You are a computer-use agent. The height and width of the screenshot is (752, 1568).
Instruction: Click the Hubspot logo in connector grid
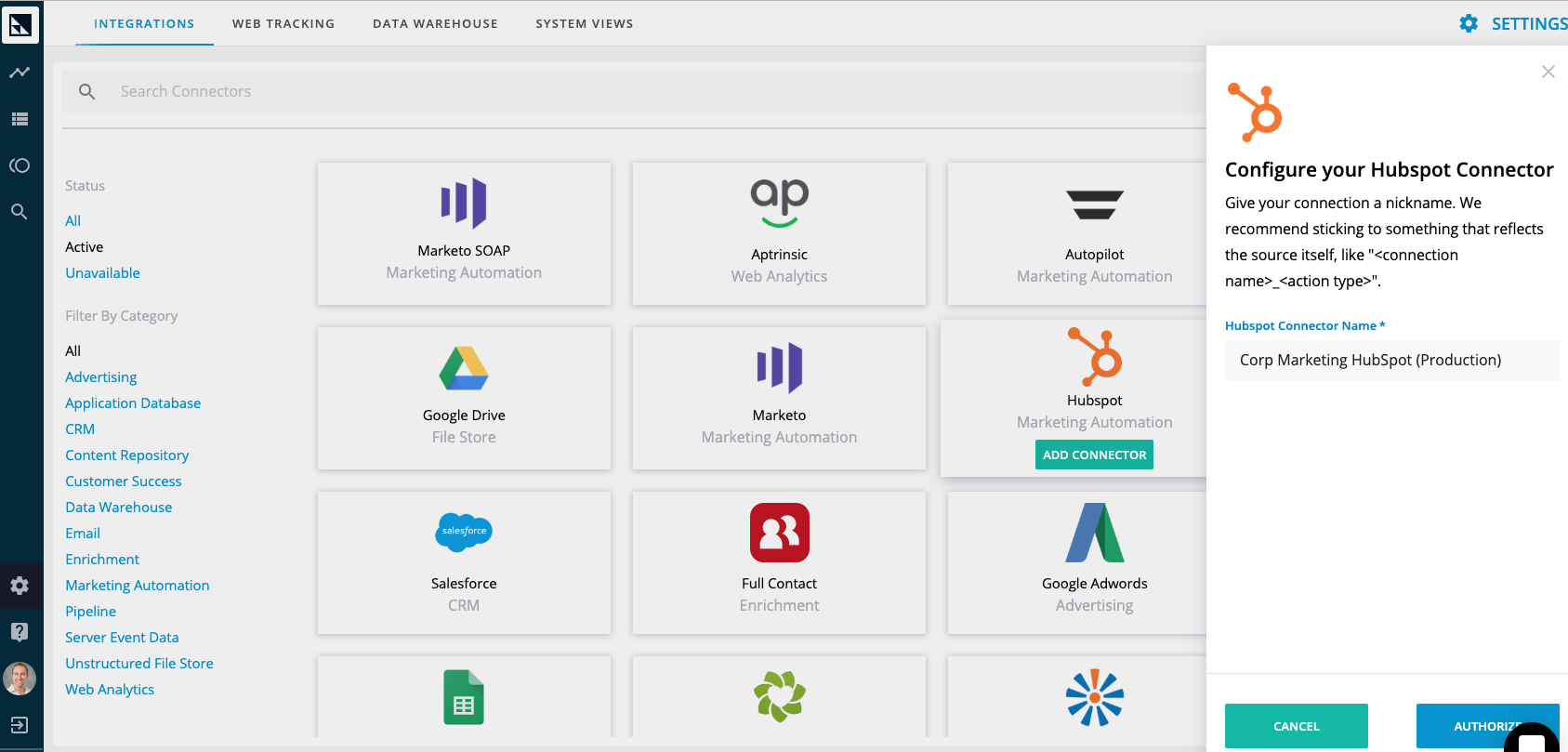(x=1095, y=356)
